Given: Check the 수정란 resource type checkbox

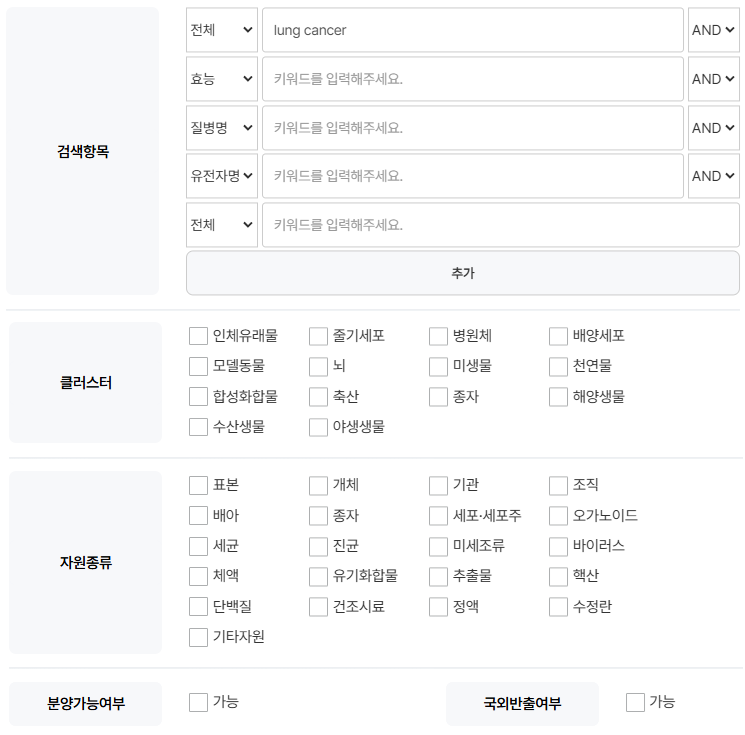Looking at the screenshot, I should click(558, 607).
